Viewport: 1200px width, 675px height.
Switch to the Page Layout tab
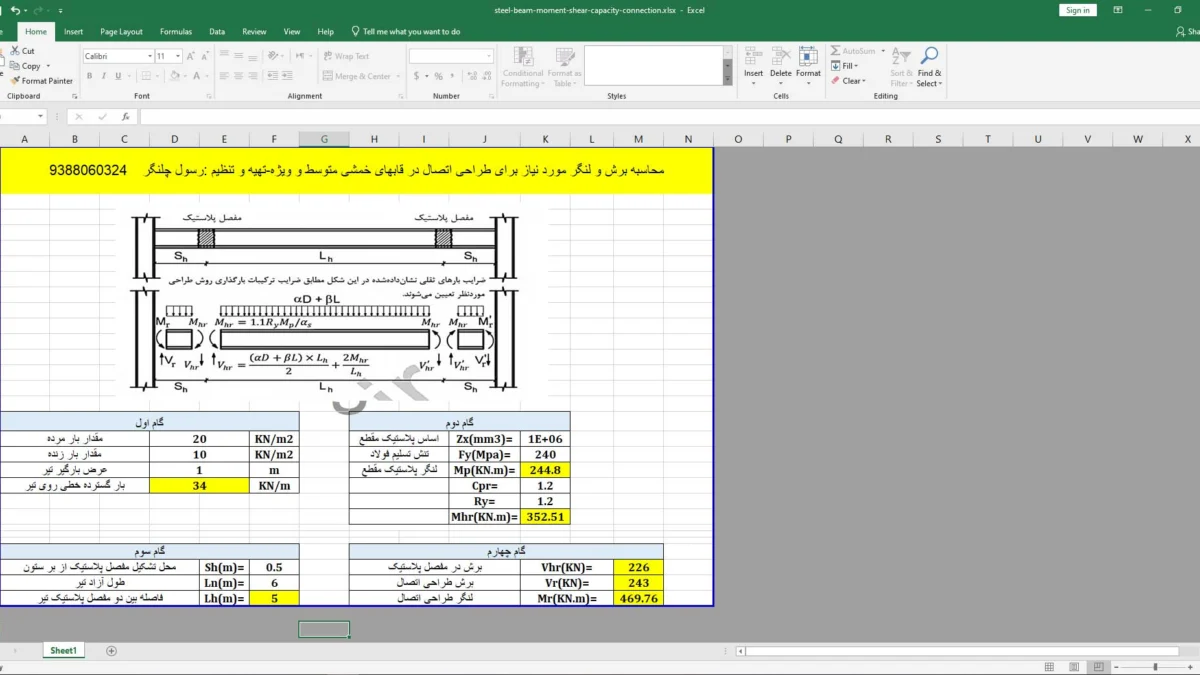pos(121,32)
